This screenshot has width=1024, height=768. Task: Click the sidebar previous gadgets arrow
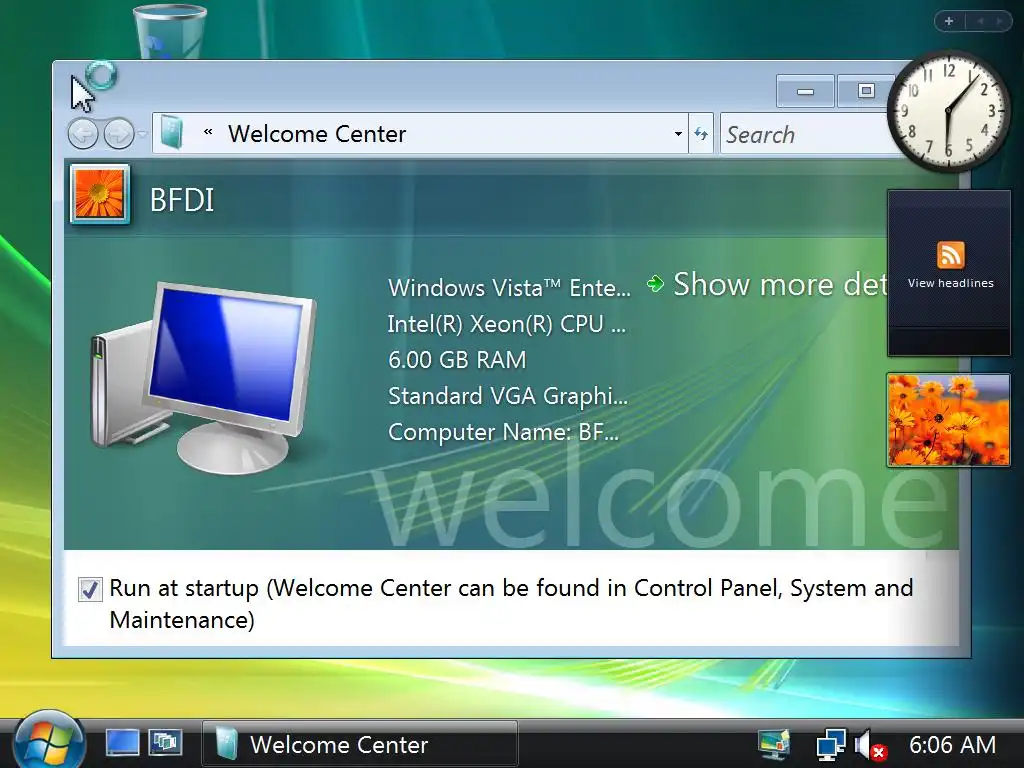coord(980,21)
